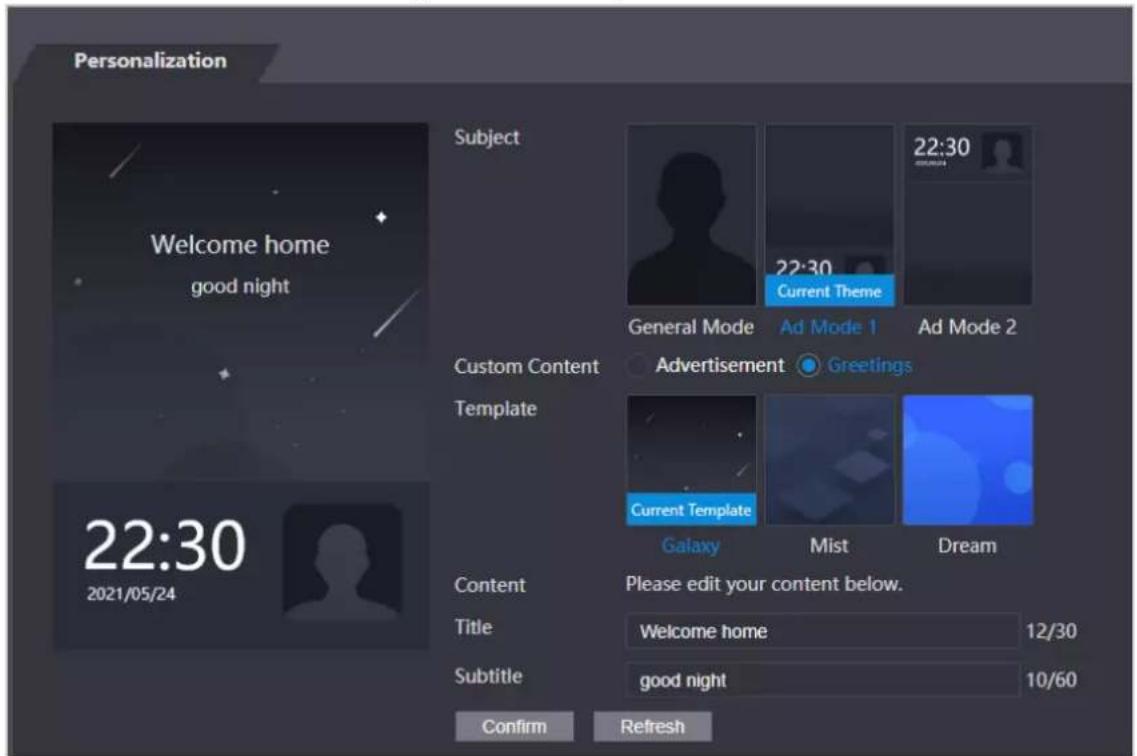Select the Galaxy template thumbnail

[x=691, y=460]
